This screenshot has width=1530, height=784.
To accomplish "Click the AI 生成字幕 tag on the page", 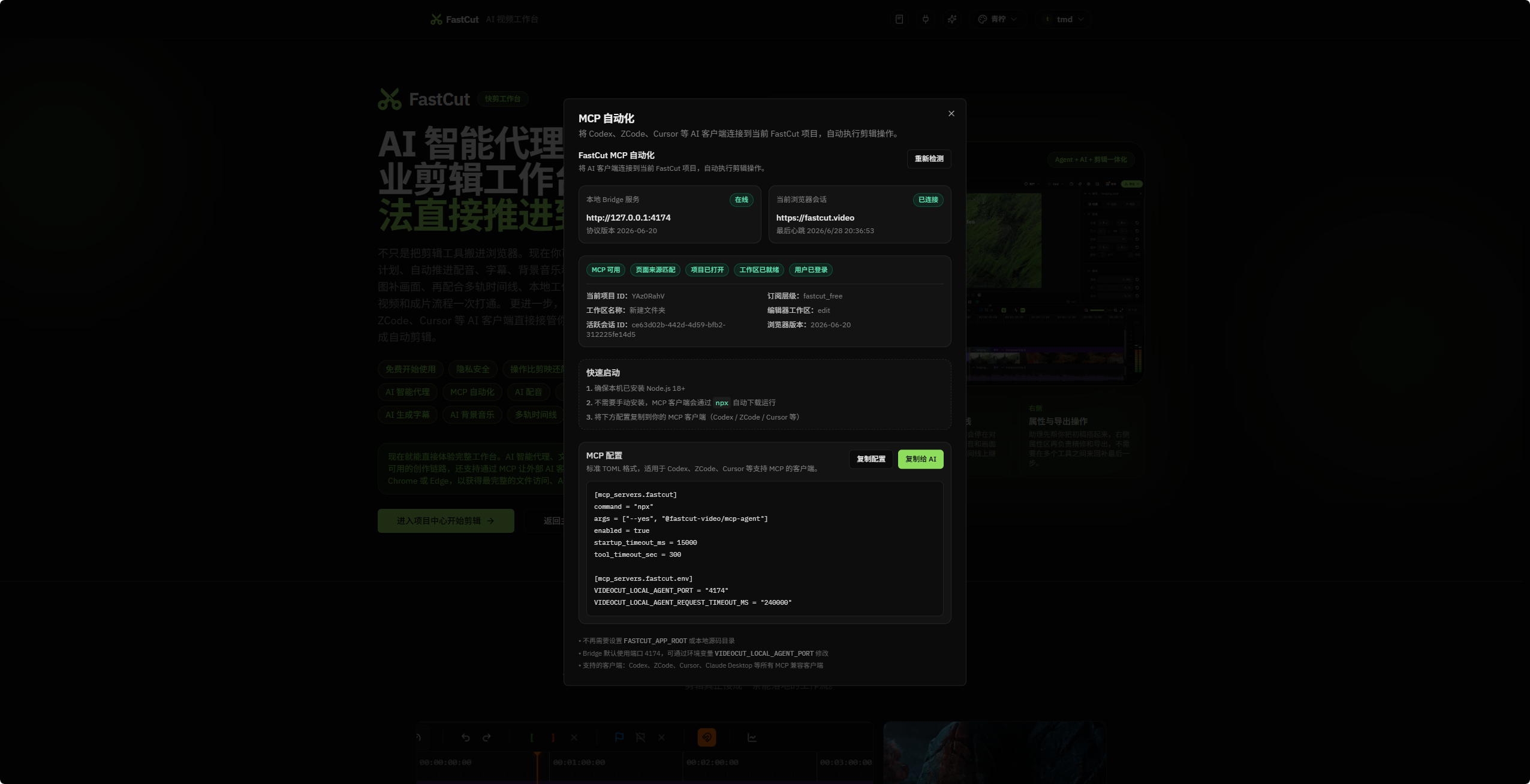I will tap(408, 415).
